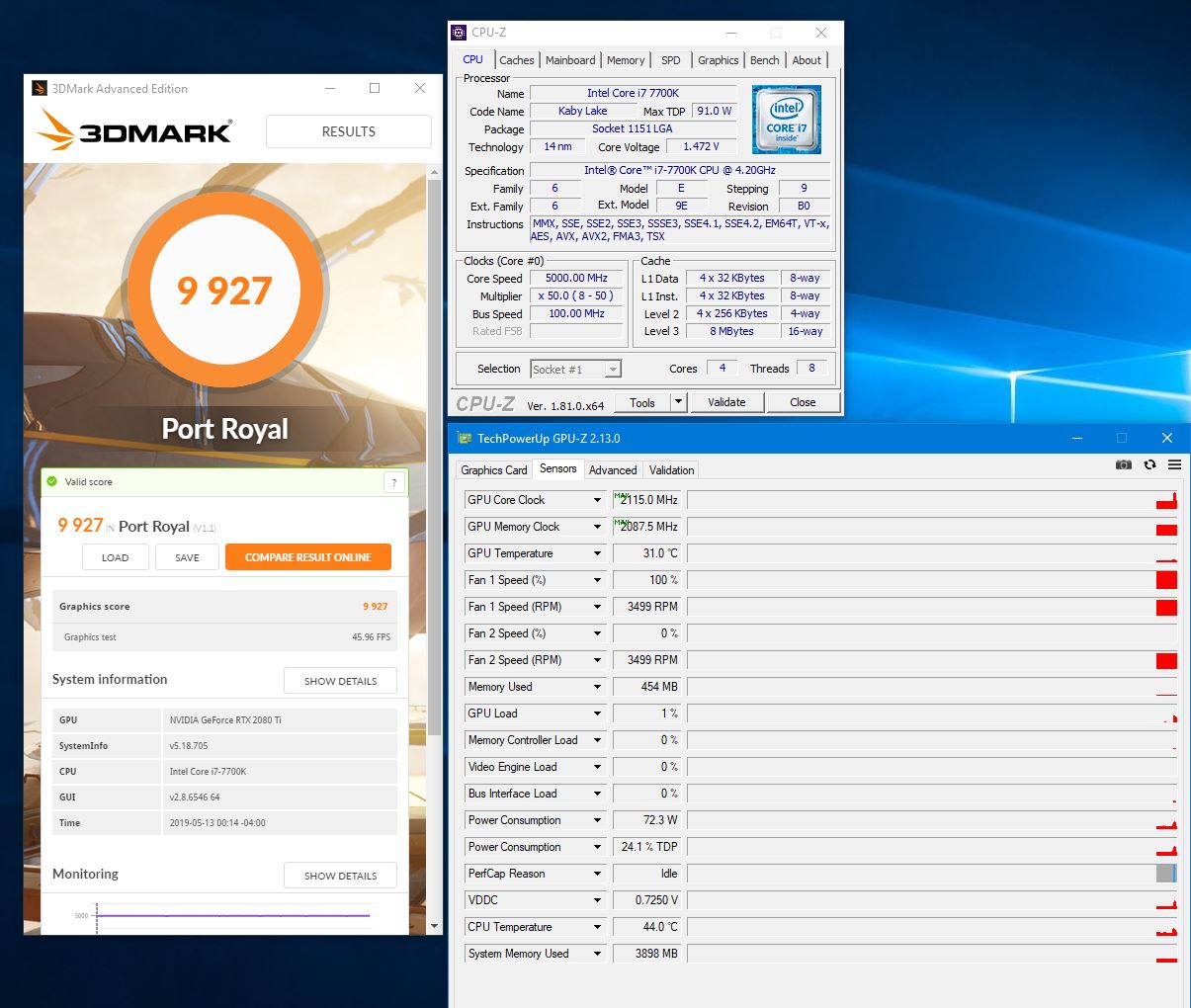Open System Memory Used dropdown
Screen dimensions: 1191x1008
tap(597, 954)
